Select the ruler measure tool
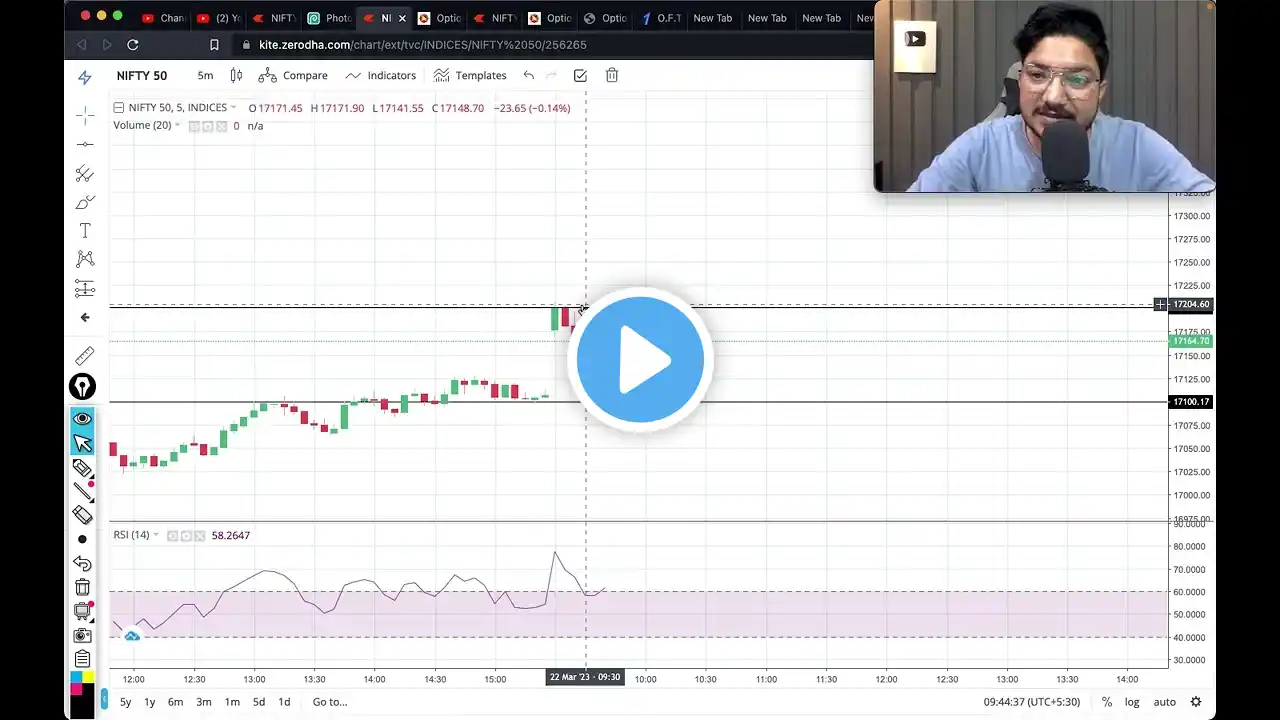 click(x=85, y=356)
